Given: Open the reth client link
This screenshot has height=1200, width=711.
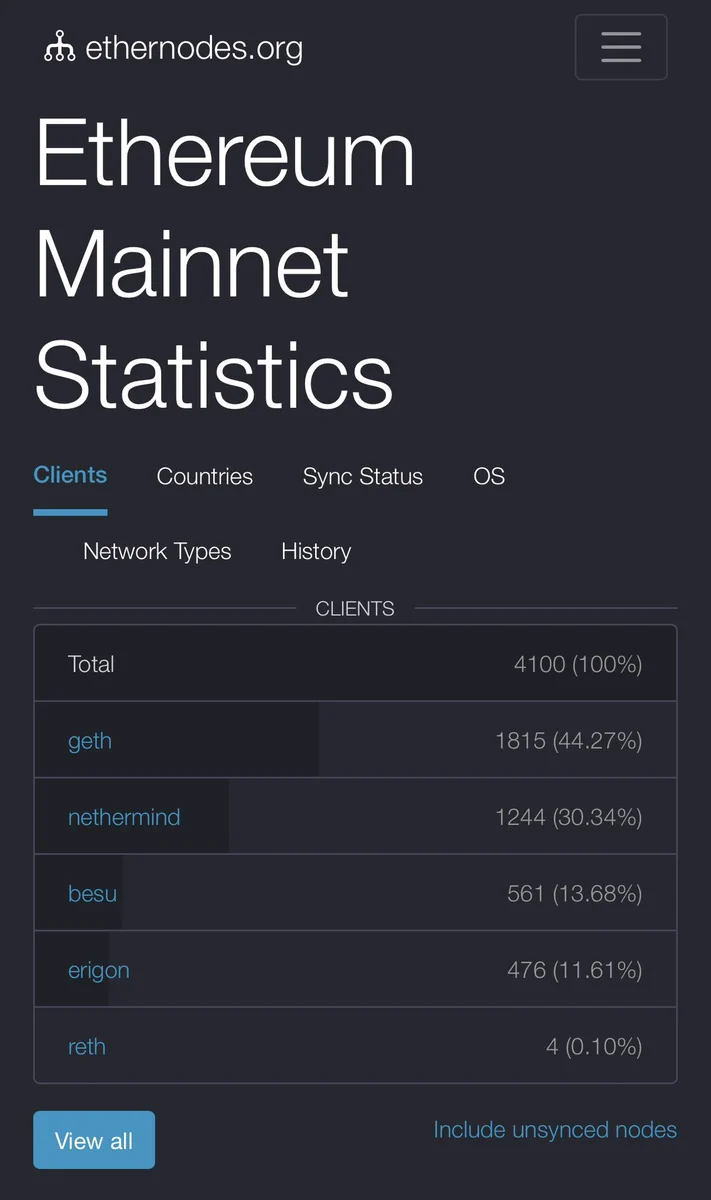Looking at the screenshot, I should click(x=87, y=1046).
